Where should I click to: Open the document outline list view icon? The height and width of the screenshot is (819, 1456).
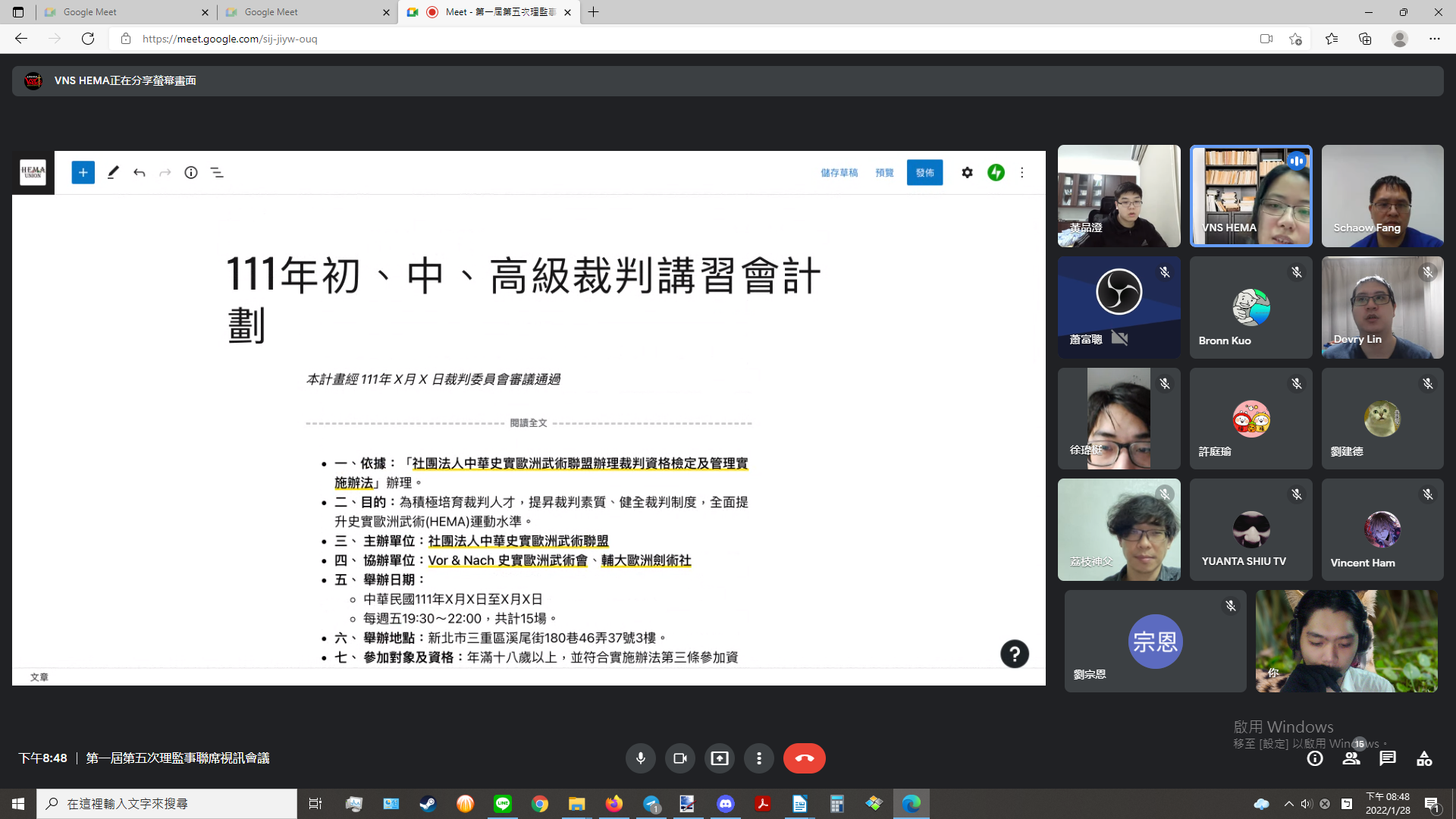click(217, 173)
